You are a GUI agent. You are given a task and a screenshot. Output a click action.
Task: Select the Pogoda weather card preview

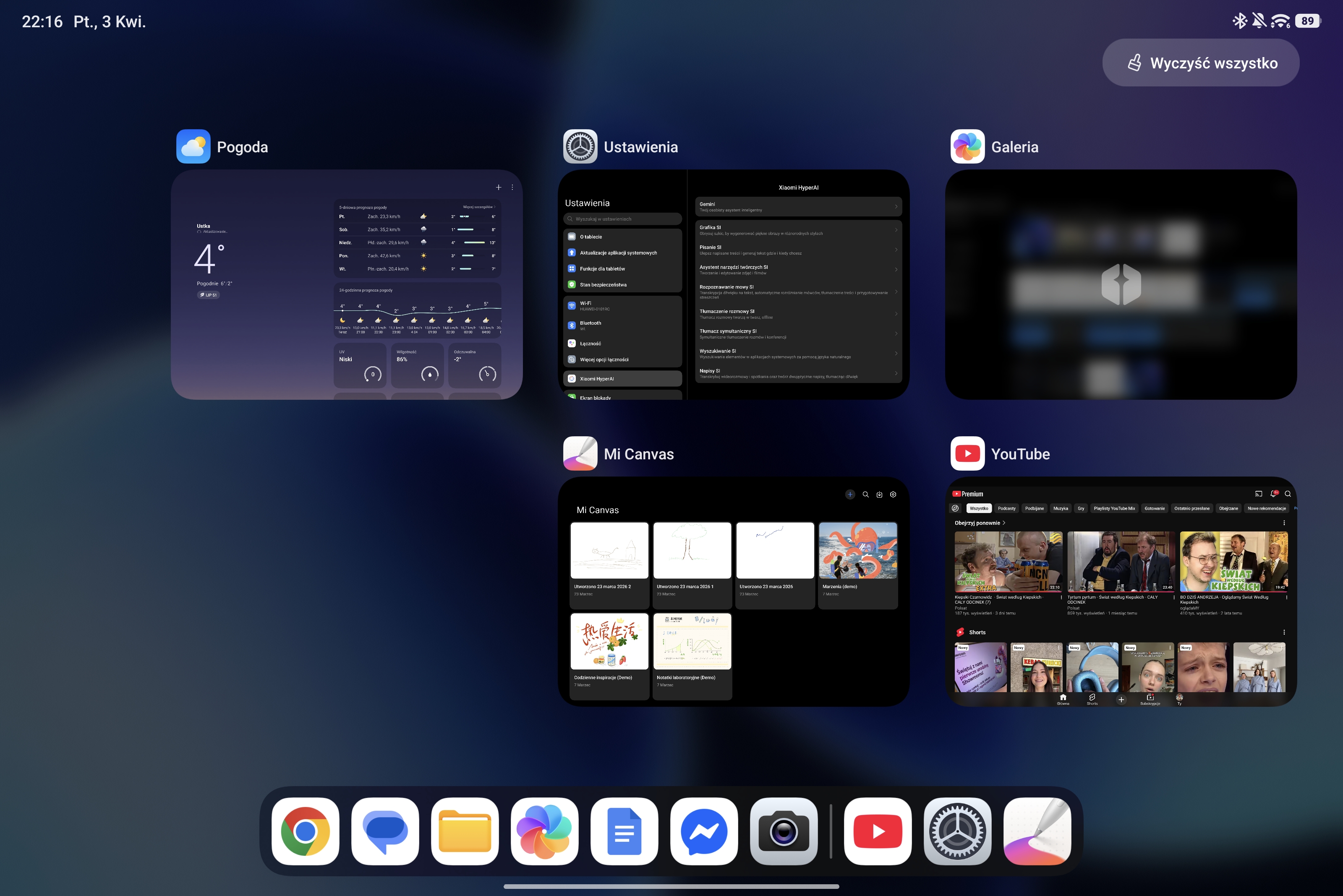[347, 284]
